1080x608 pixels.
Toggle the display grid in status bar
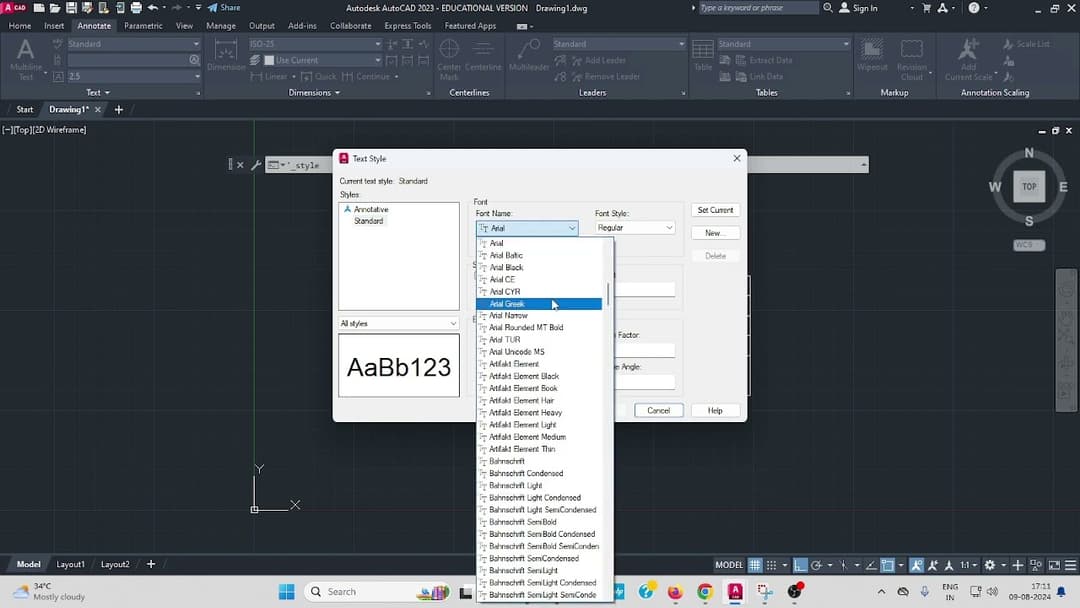click(x=756, y=565)
